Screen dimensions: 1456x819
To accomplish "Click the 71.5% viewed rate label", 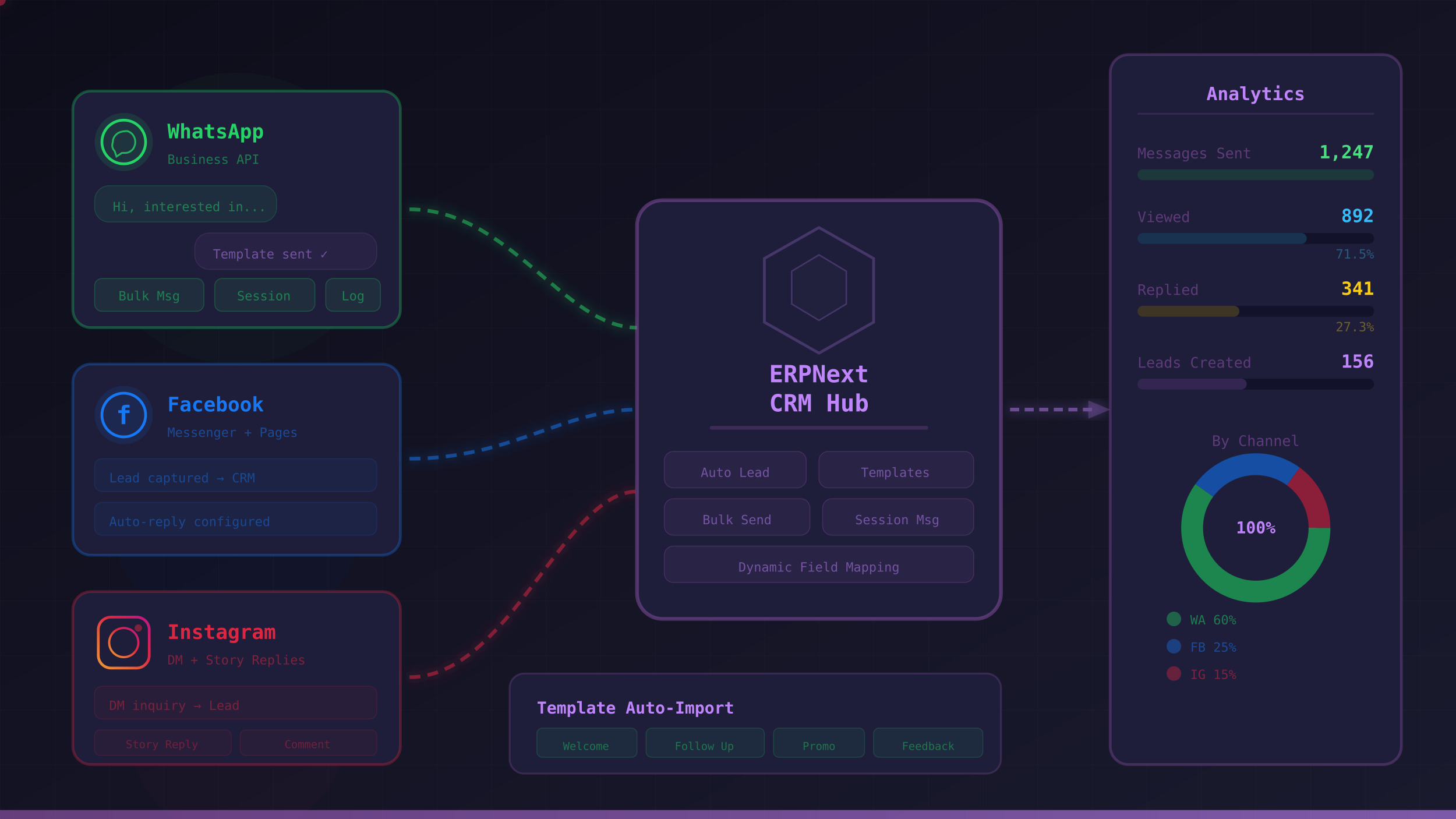I will click(x=1354, y=254).
